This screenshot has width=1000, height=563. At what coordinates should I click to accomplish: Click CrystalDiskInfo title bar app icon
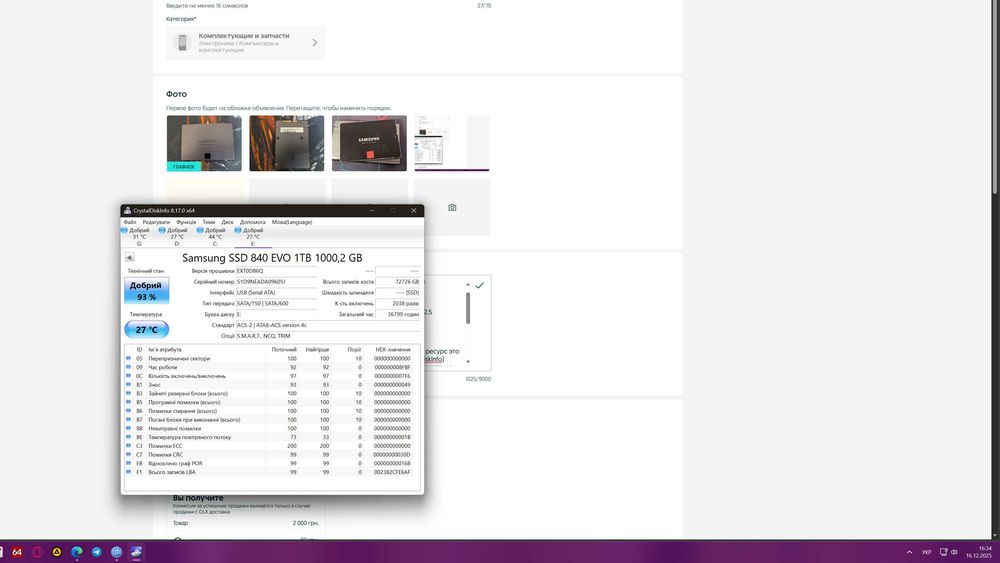pyautogui.click(x=128, y=210)
